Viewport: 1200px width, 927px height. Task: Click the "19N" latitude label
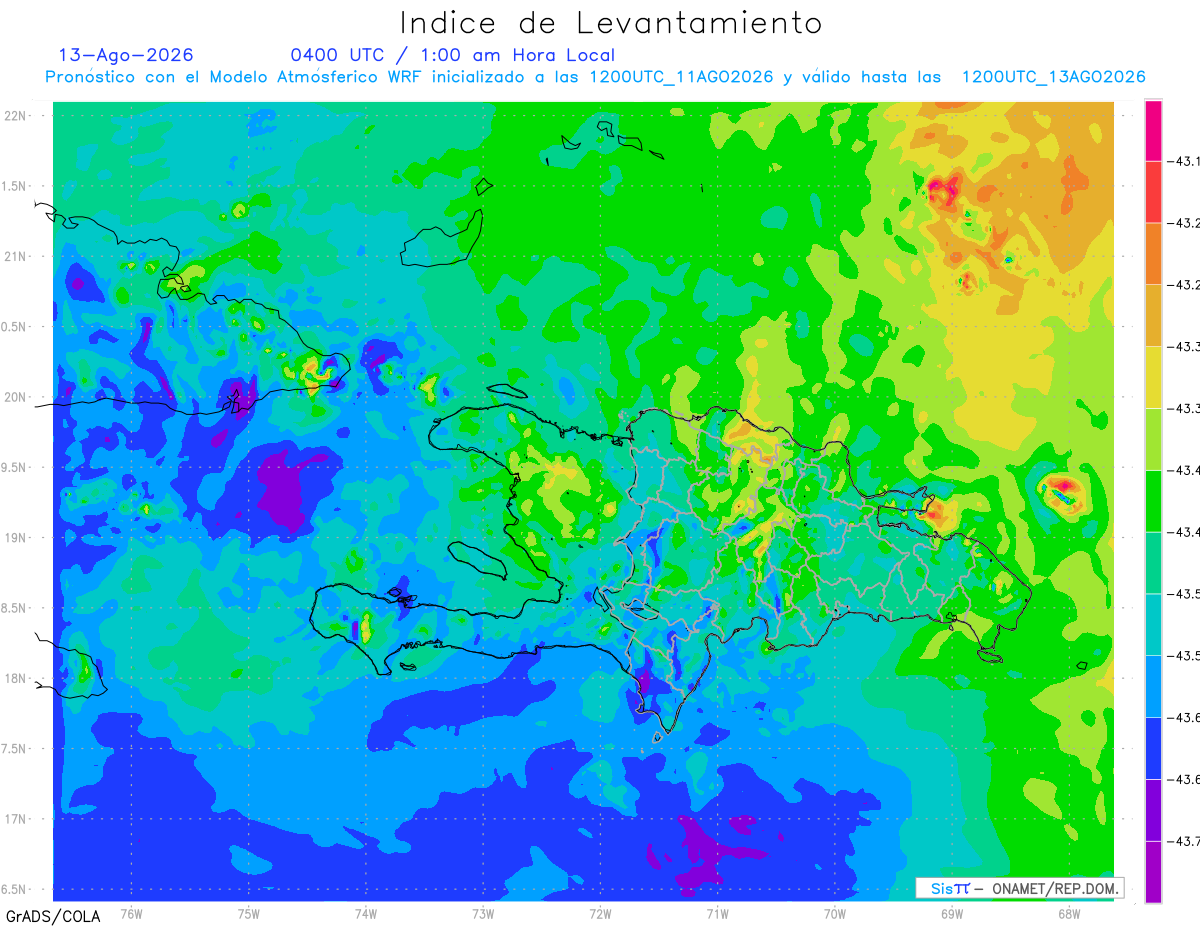click(17, 538)
